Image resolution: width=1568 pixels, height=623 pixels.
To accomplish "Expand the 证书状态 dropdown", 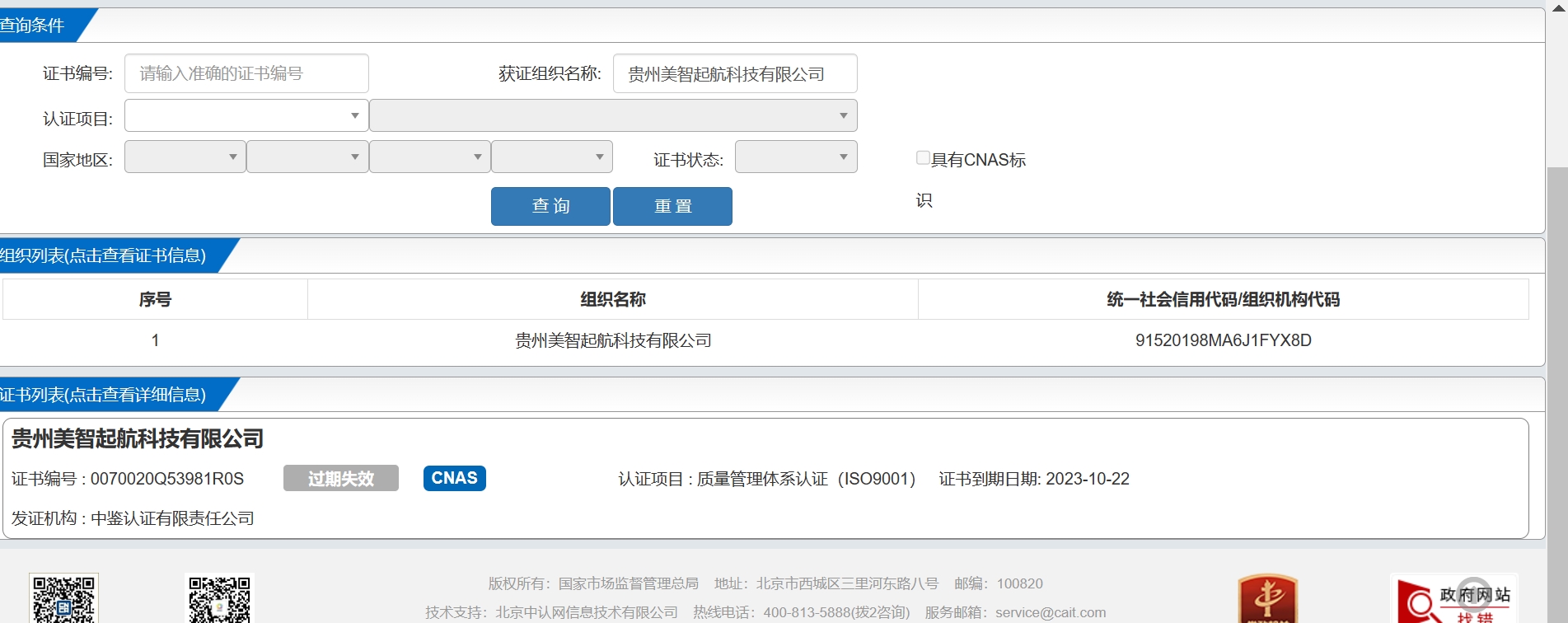I will (x=796, y=157).
